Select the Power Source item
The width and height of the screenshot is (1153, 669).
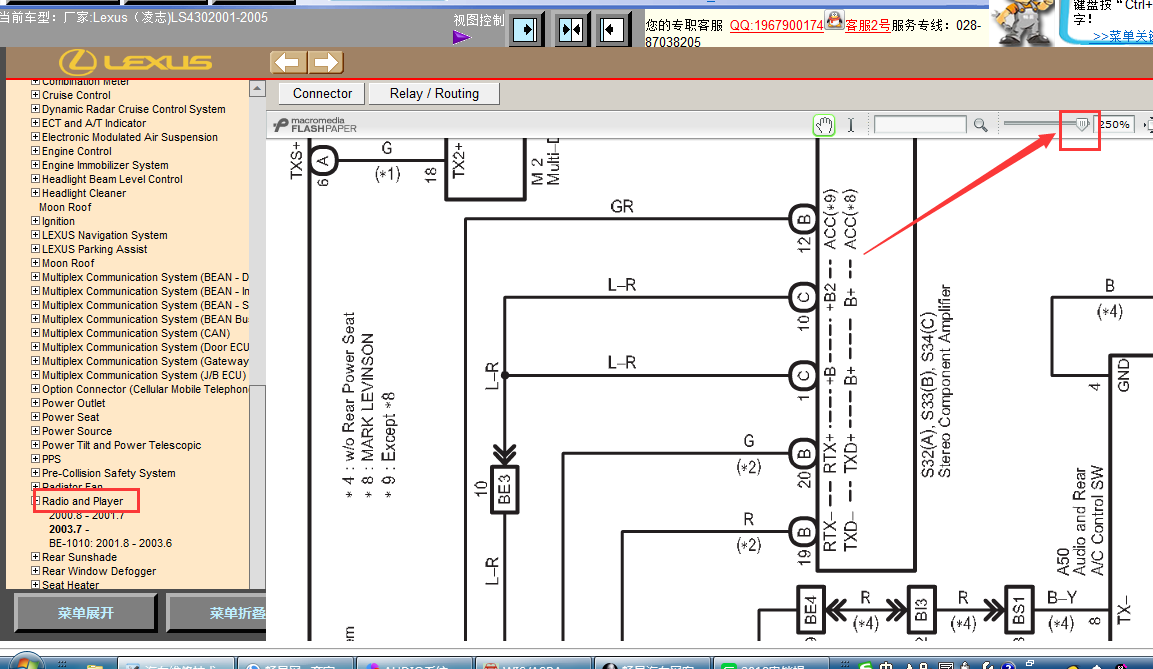coord(76,431)
